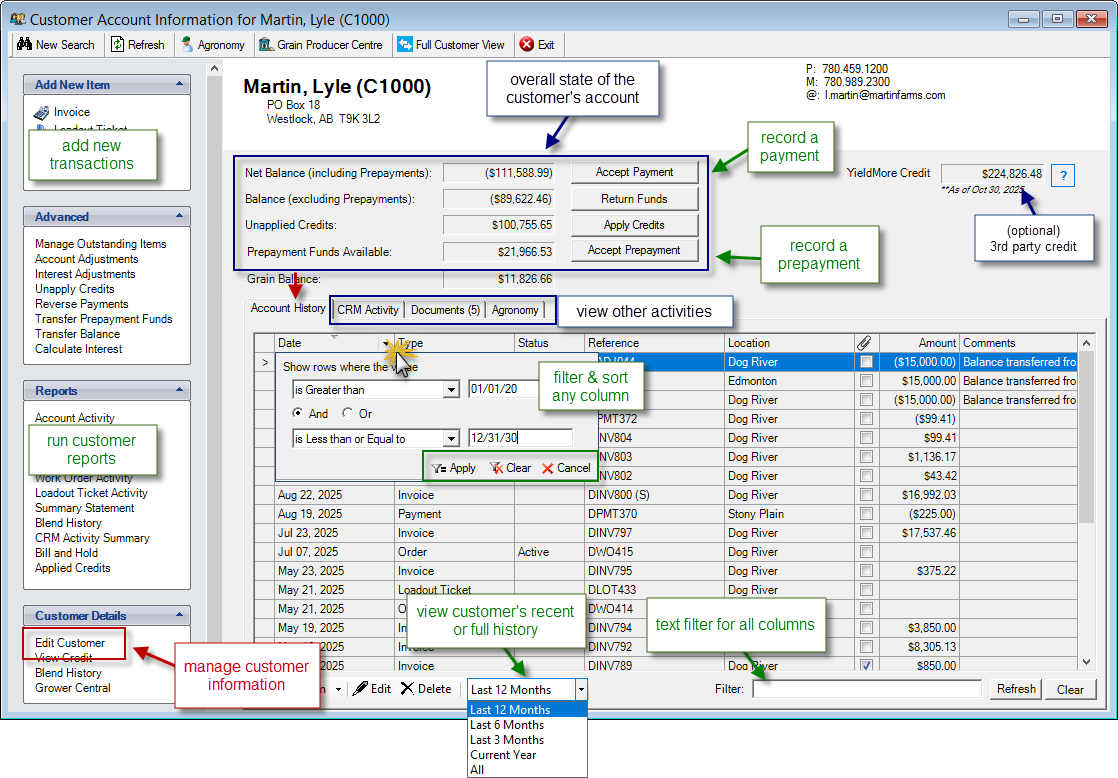Open the 'is Greater than' operator dropdown

click(x=451, y=390)
